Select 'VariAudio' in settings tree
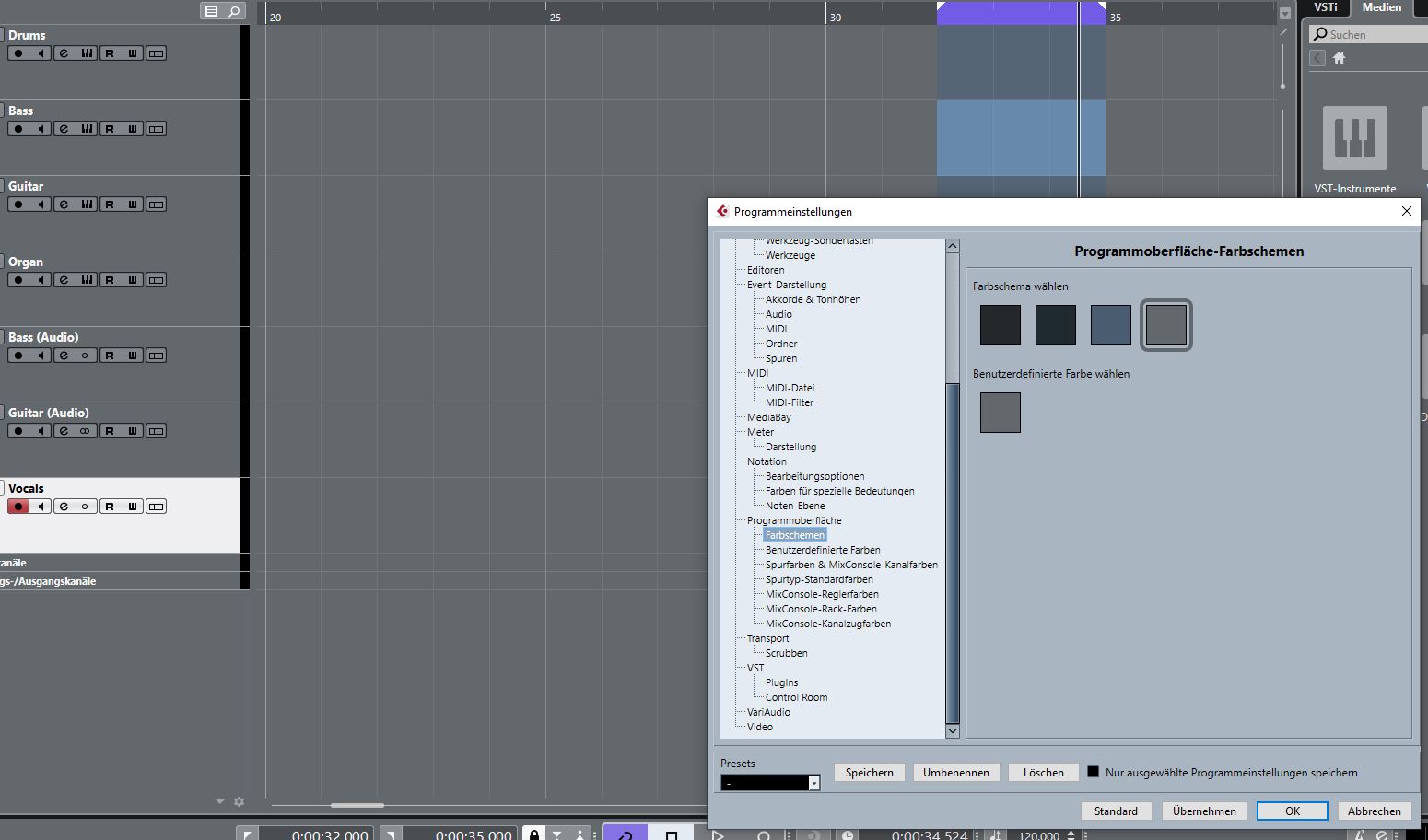1428x840 pixels. click(x=768, y=712)
